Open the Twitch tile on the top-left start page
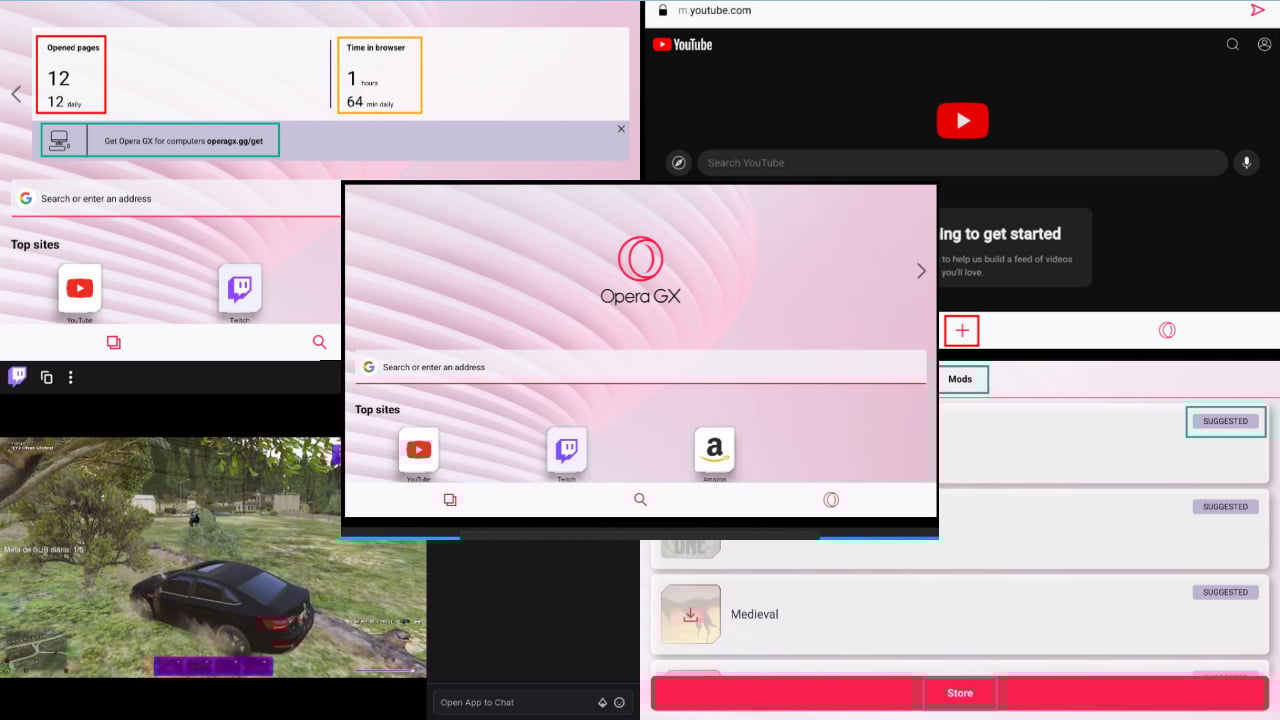Screen dimensions: 1280x720 [x=240, y=289]
